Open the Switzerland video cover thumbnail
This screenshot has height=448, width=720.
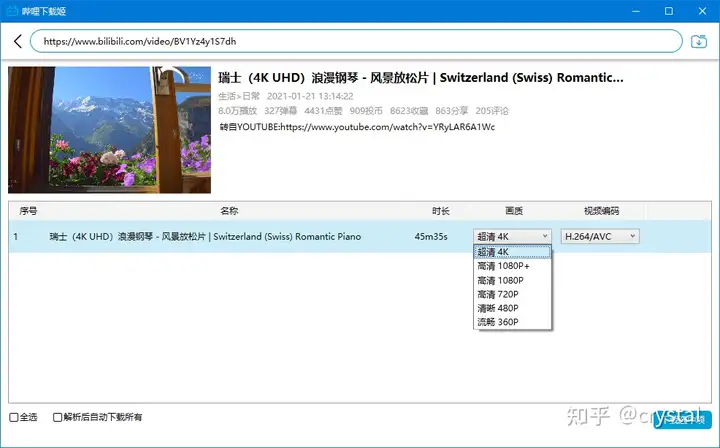coord(109,130)
